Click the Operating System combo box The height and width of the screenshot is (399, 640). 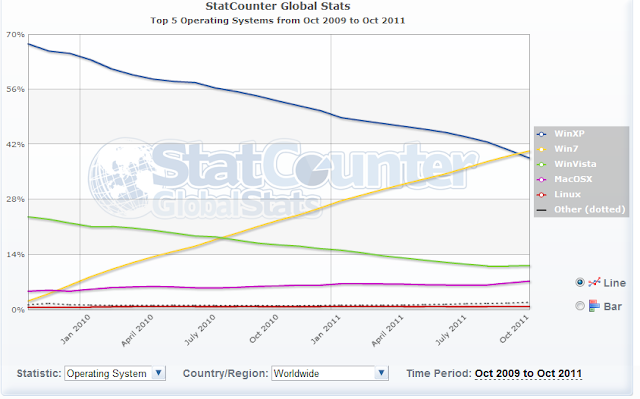point(115,373)
